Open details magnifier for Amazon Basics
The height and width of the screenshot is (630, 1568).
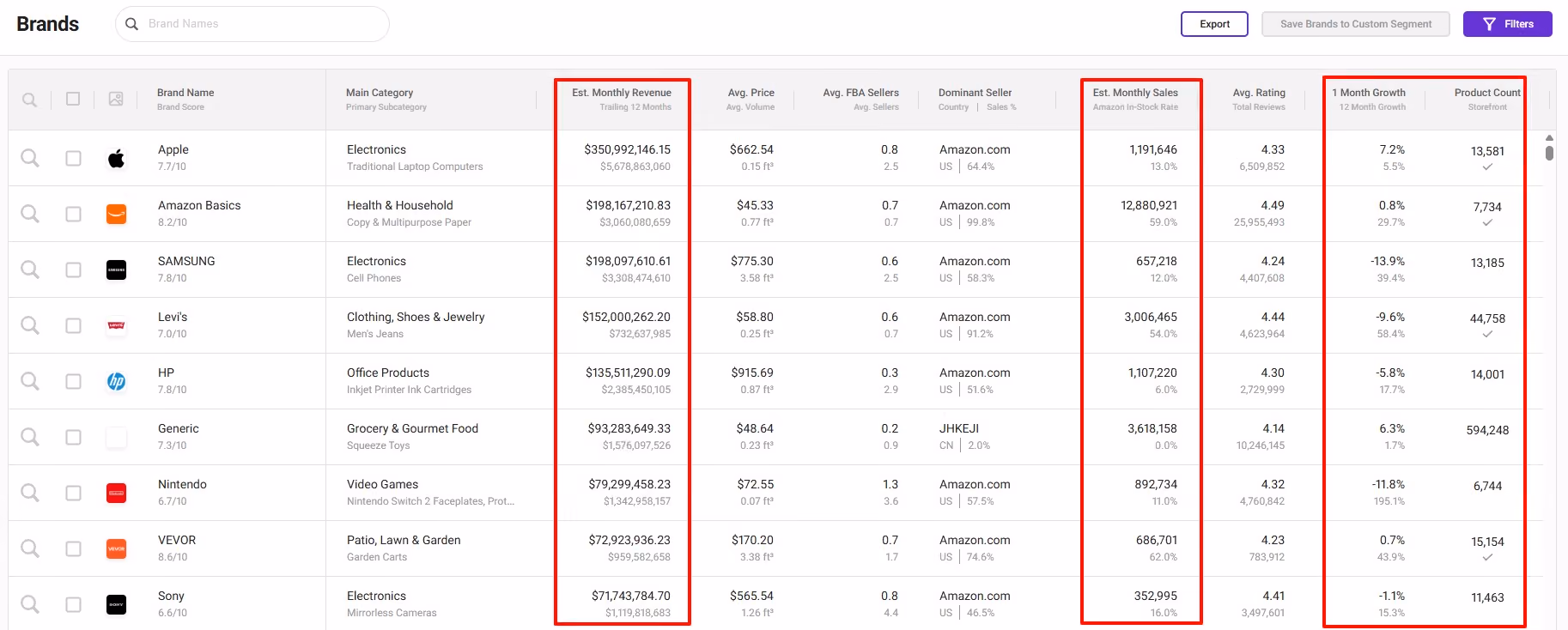click(x=30, y=214)
